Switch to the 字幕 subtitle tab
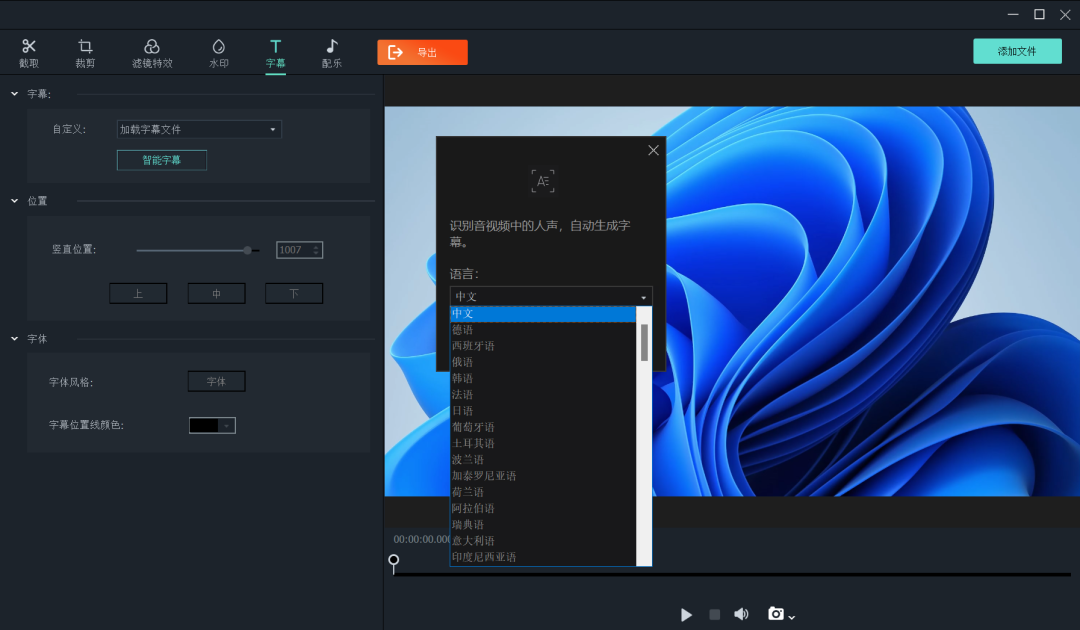 276,53
